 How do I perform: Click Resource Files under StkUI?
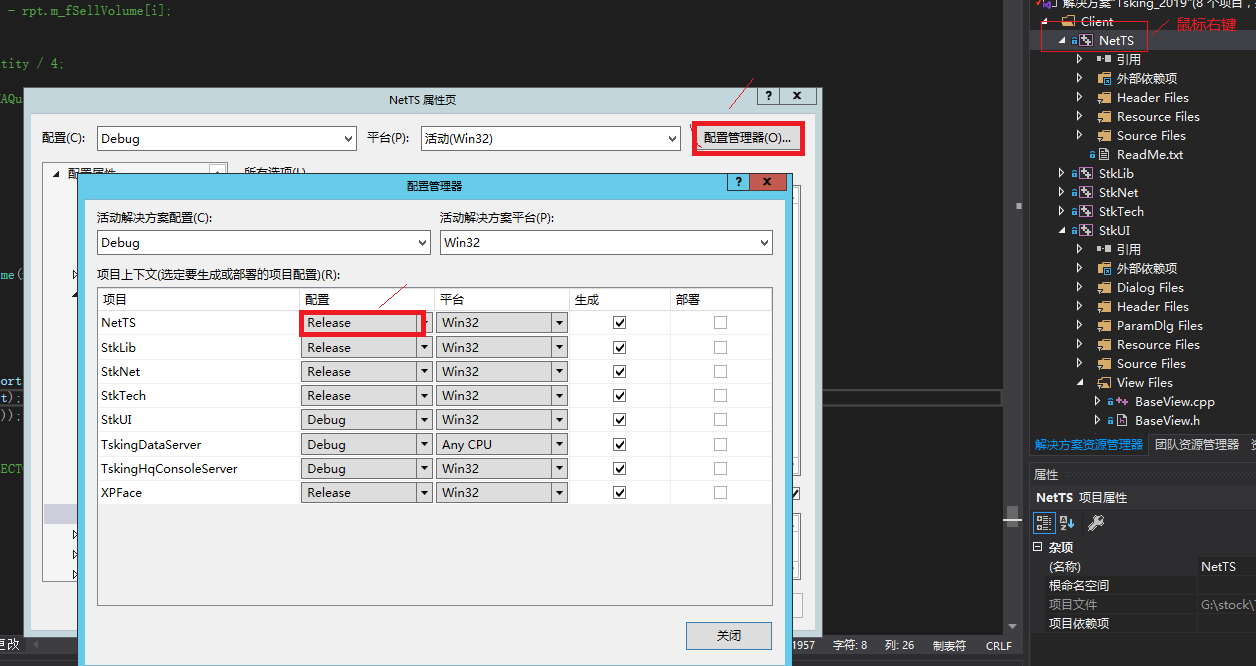(1158, 345)
